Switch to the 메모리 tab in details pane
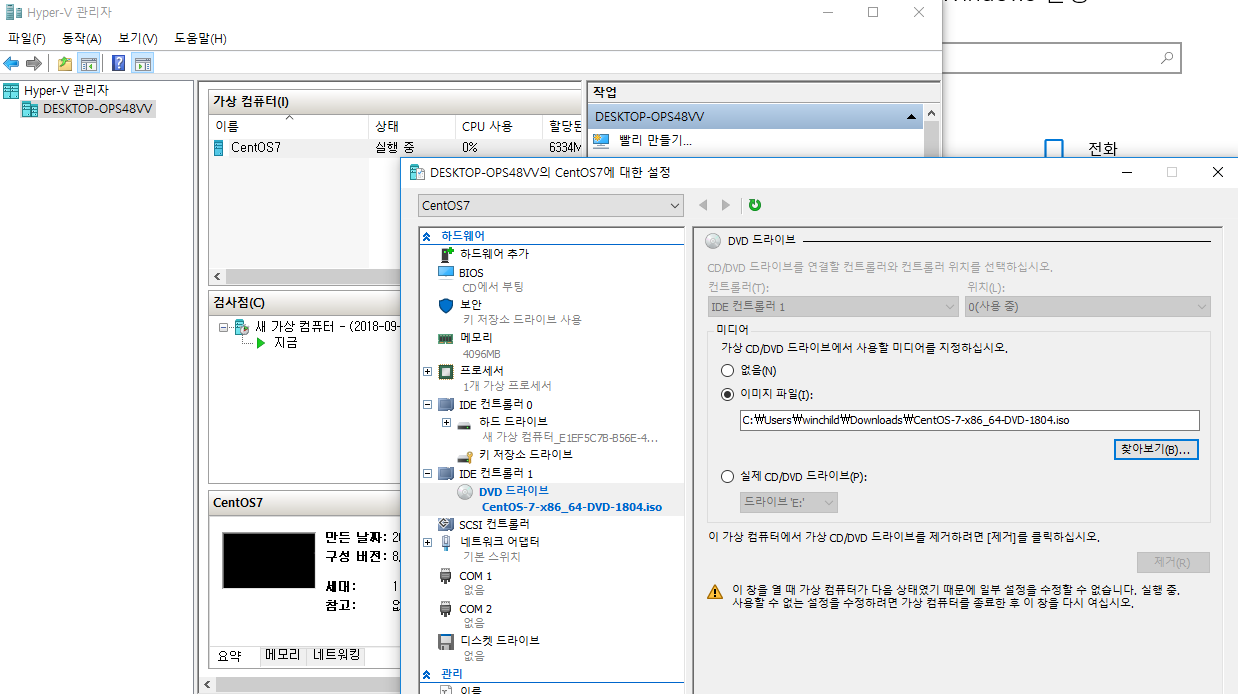Viewport: 1238px width, 694px height. [283, 656]
